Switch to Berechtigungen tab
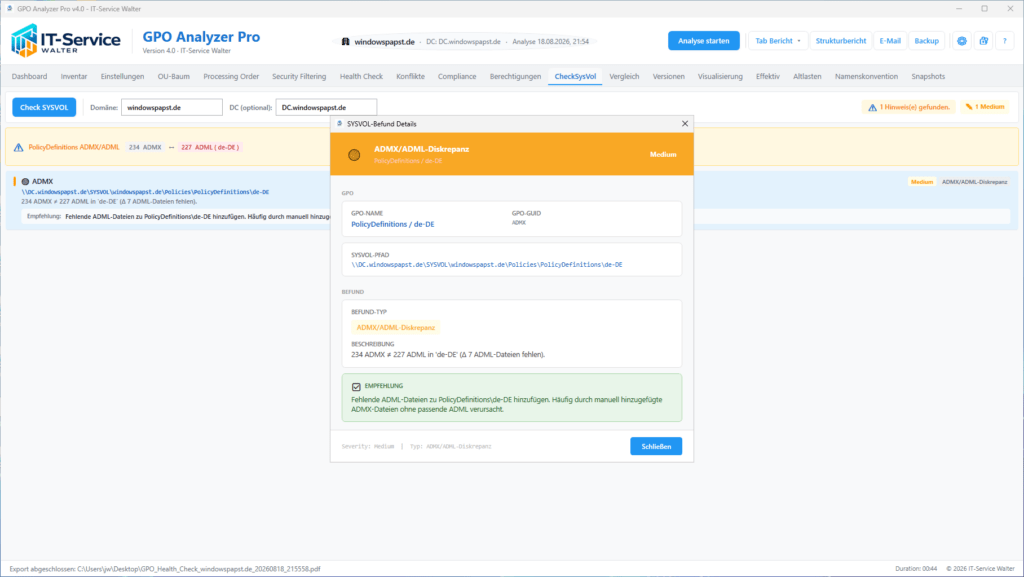The height and width of the screenshot is (577, 1024). coord(515,76)
